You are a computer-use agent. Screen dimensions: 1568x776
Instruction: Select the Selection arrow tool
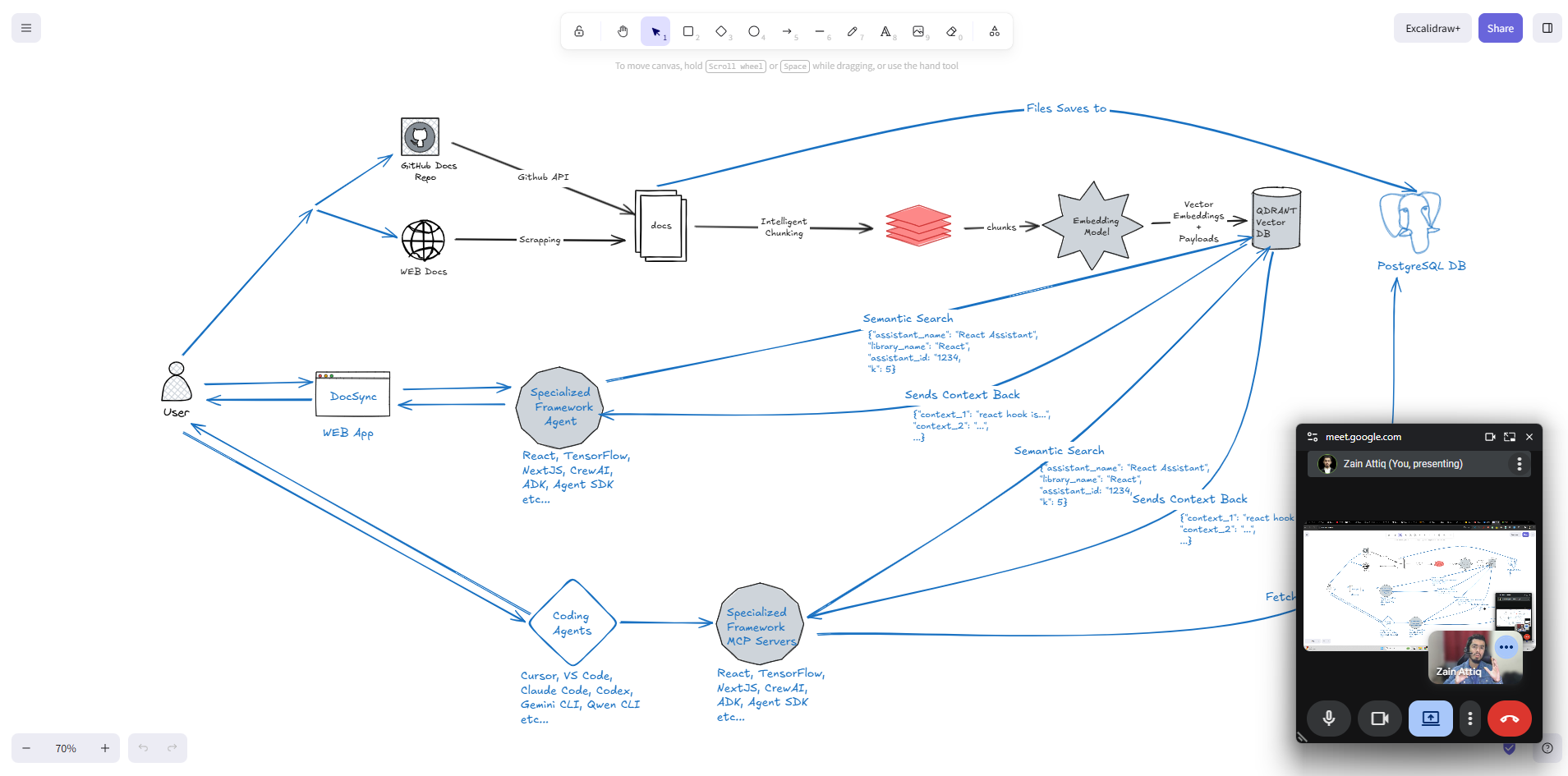(x=655, y=31)
